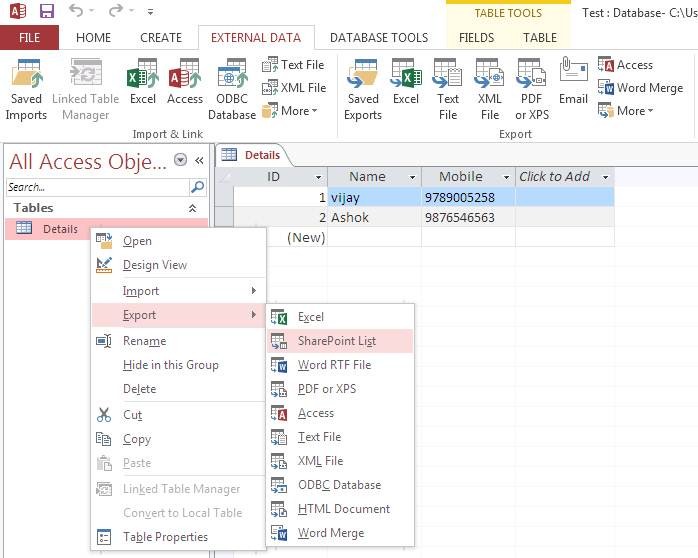Import a Text File from the ribbon

point(293,65)
